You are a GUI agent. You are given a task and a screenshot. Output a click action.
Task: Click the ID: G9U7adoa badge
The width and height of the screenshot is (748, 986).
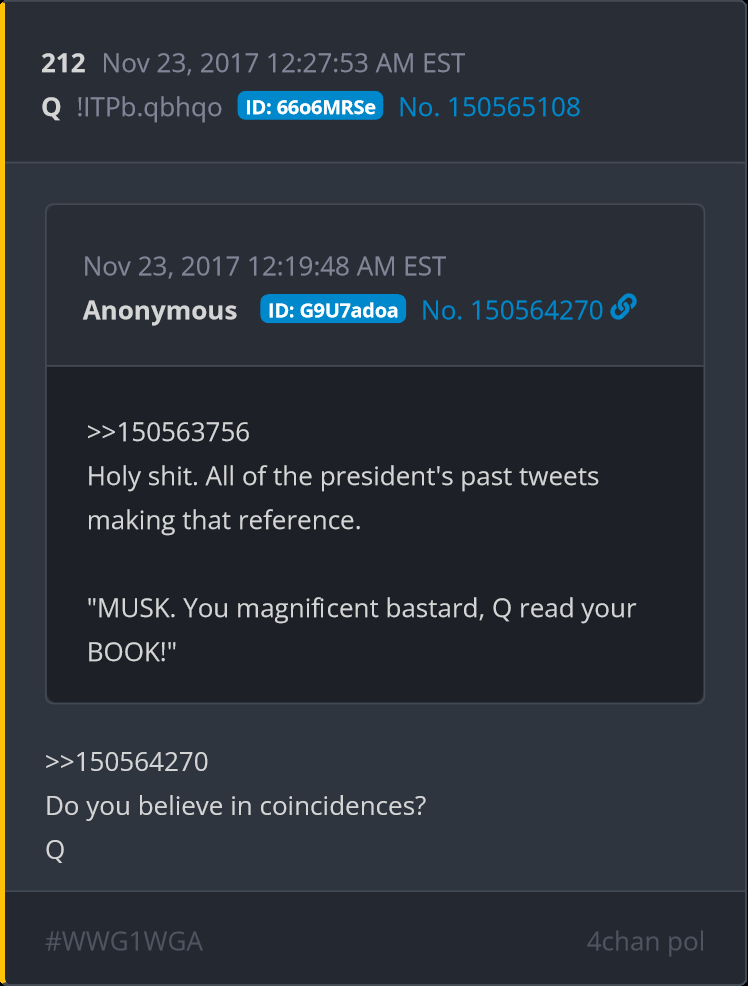[333, 310]
